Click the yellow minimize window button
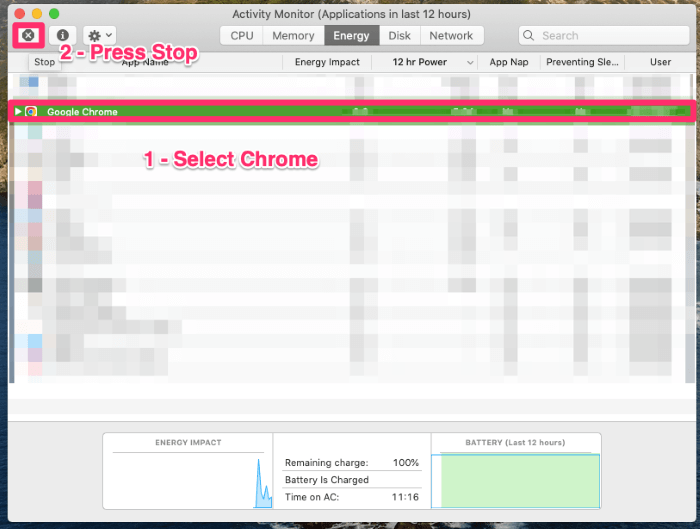700x529 pixels. coord(37,13)
